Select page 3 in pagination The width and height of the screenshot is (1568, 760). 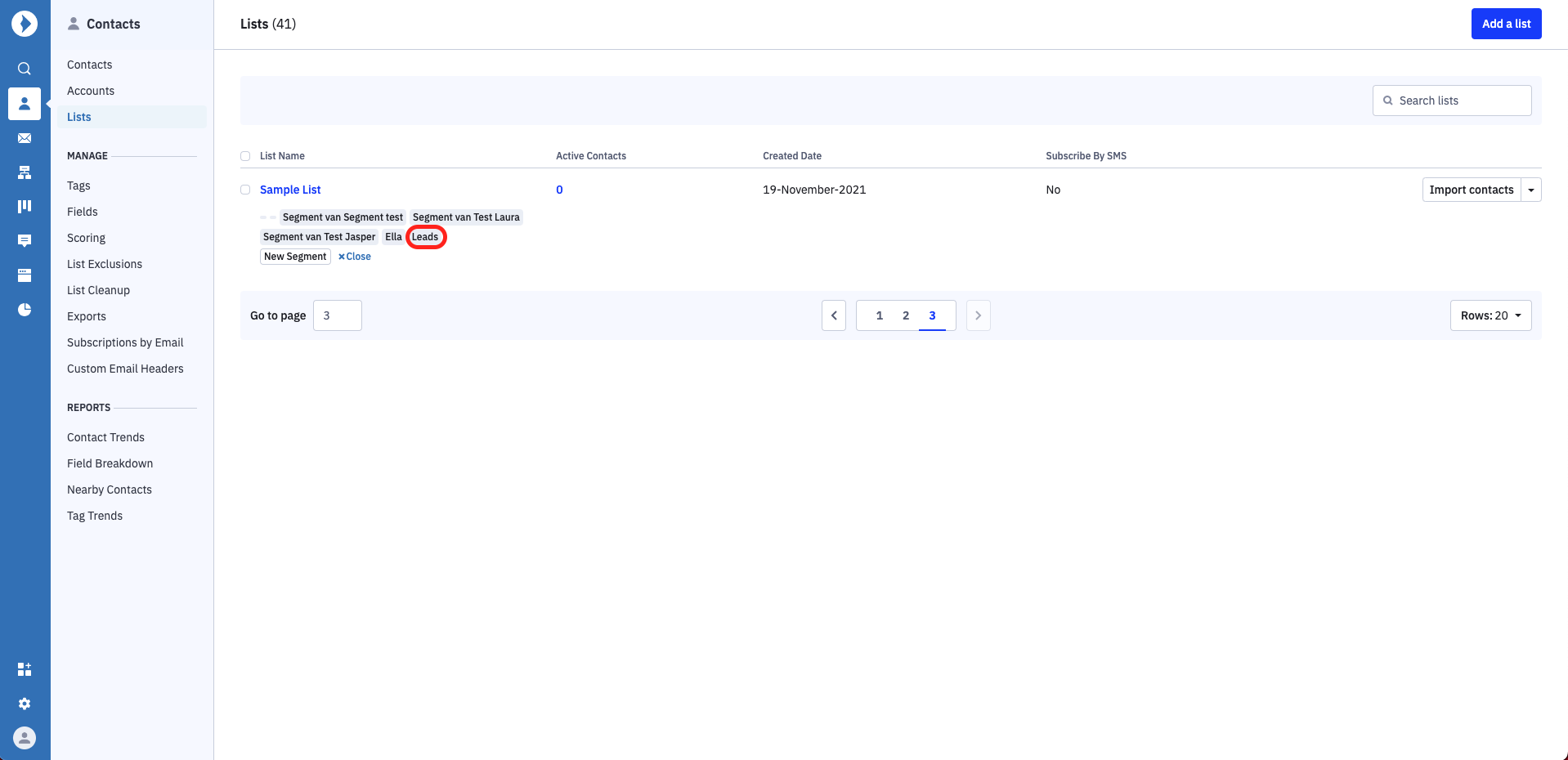pos(932,315)
